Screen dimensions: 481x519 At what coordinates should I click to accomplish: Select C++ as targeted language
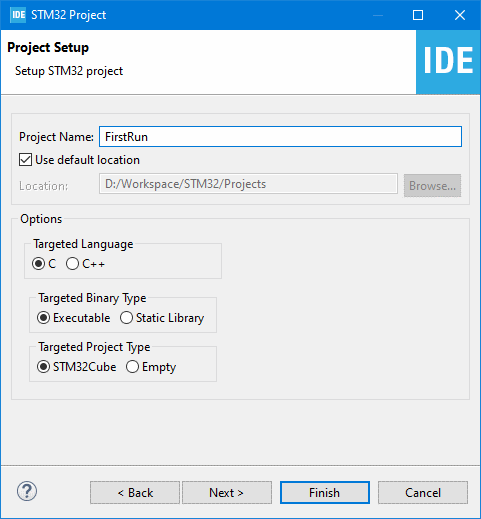(x=72, y=264)
